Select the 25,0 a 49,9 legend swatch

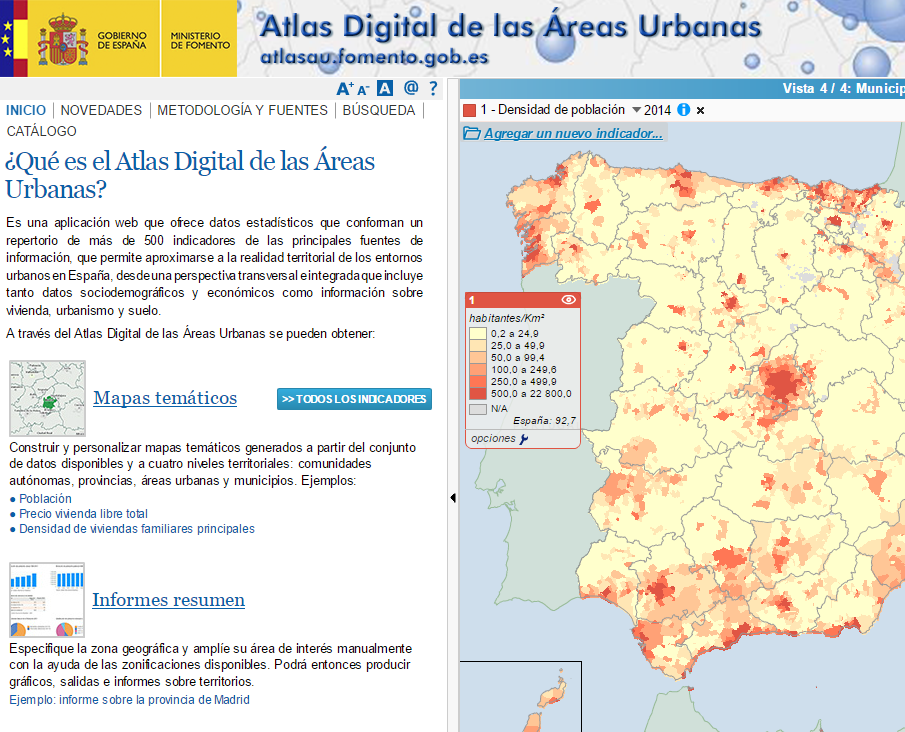click(x=478, y=346)
